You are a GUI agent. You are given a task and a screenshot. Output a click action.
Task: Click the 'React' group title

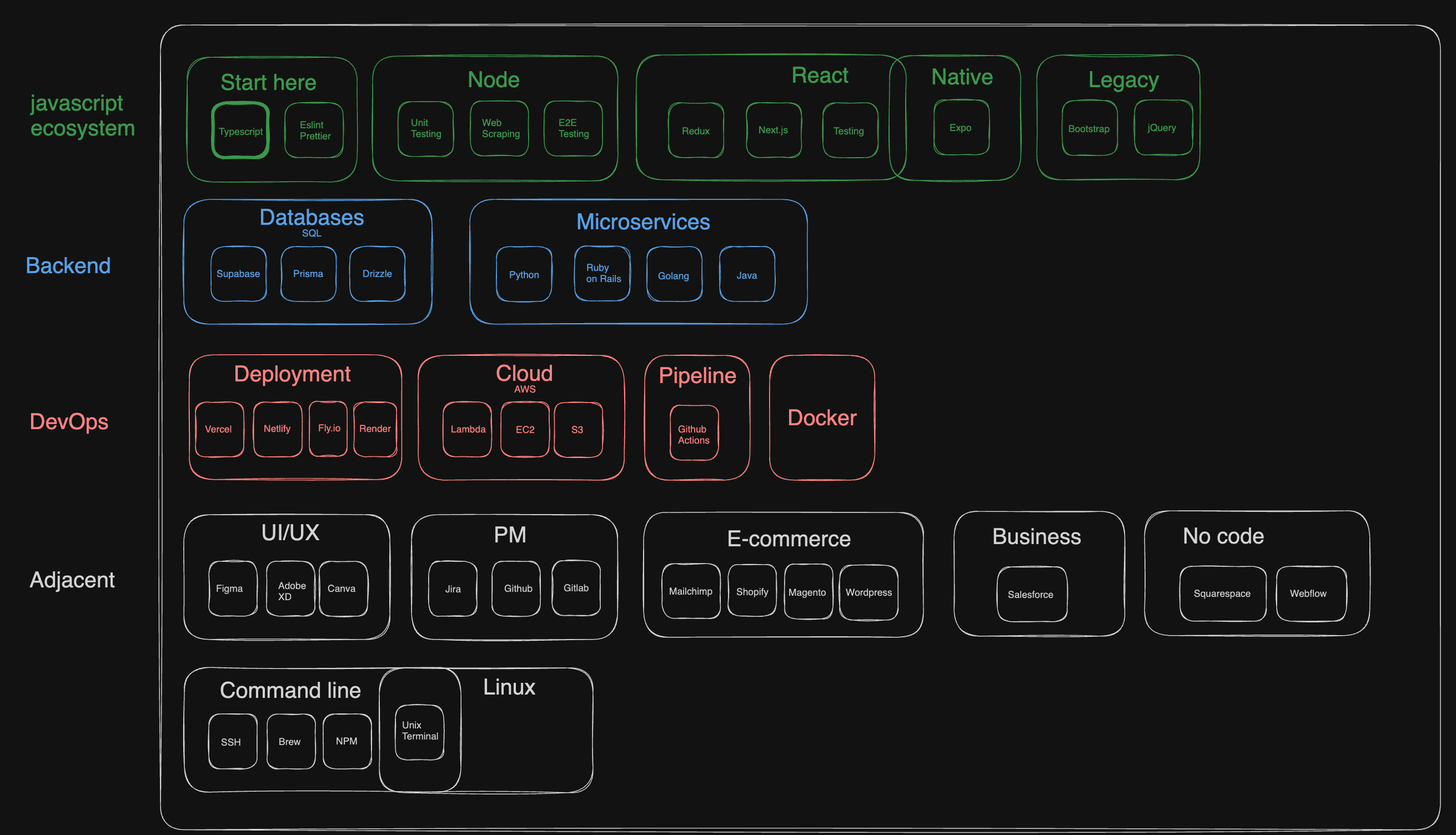(x=820, y=75)
